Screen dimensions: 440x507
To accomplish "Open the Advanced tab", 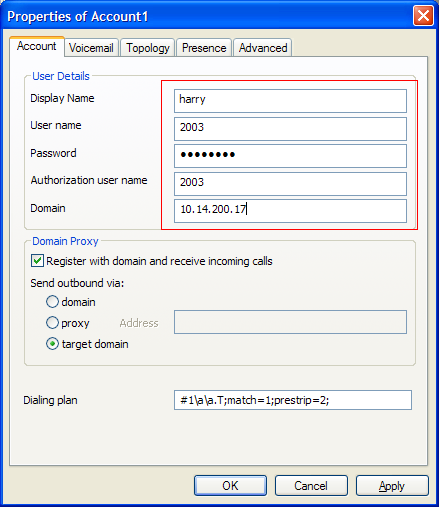I will pyautogui.click(x=263, y=48).
